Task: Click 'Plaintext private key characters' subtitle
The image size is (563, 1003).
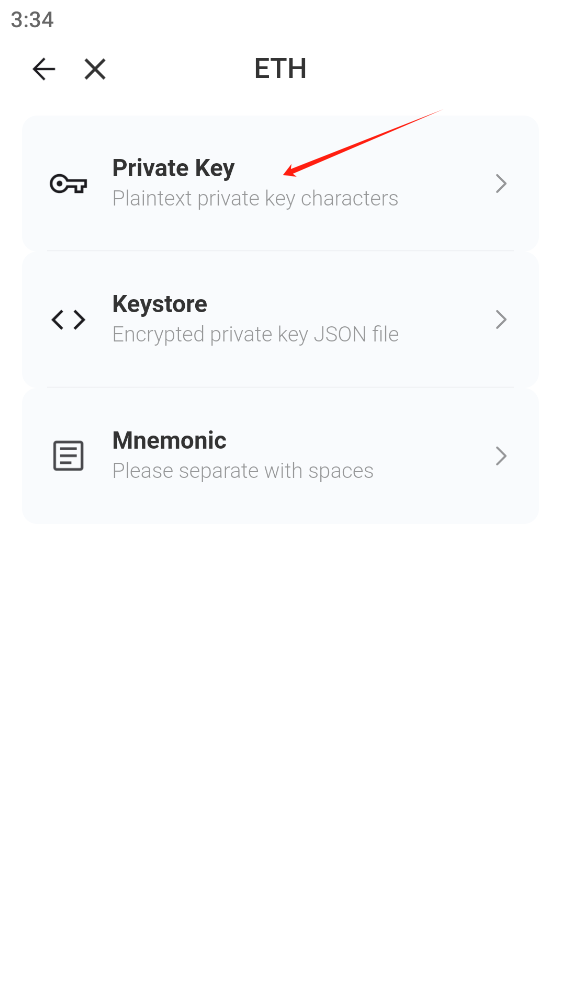Action: [x=255, y=198]
